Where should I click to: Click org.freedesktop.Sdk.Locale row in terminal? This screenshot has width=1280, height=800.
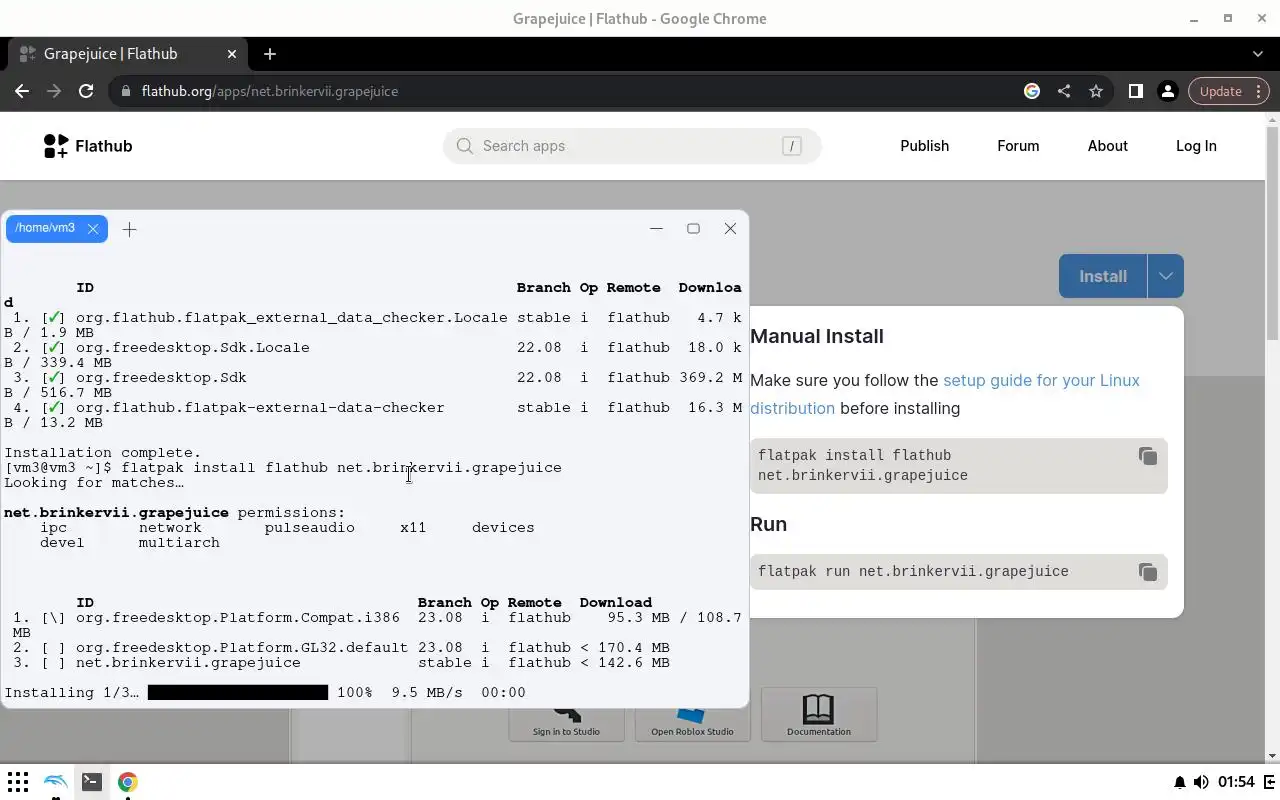point(373,355)
